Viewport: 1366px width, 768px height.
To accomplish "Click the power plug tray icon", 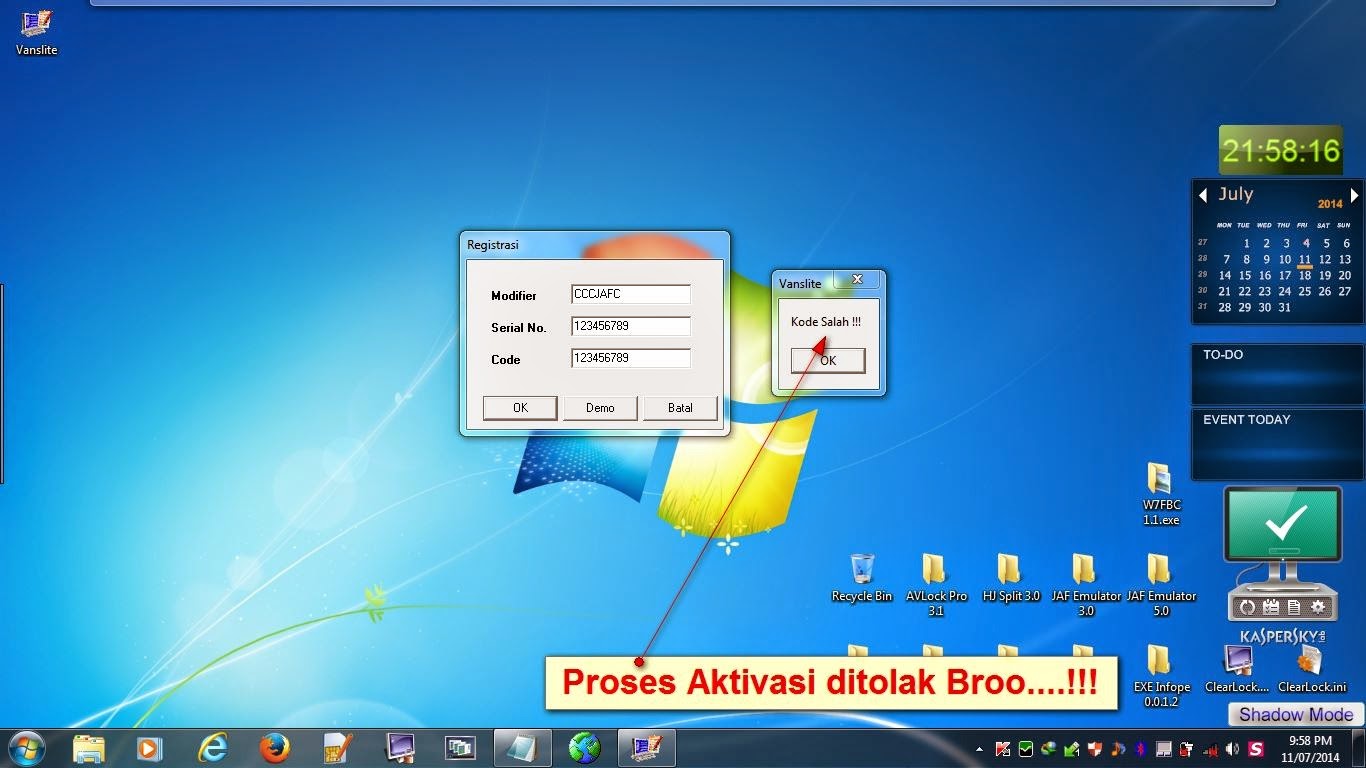I will [x=1186, y=749].
